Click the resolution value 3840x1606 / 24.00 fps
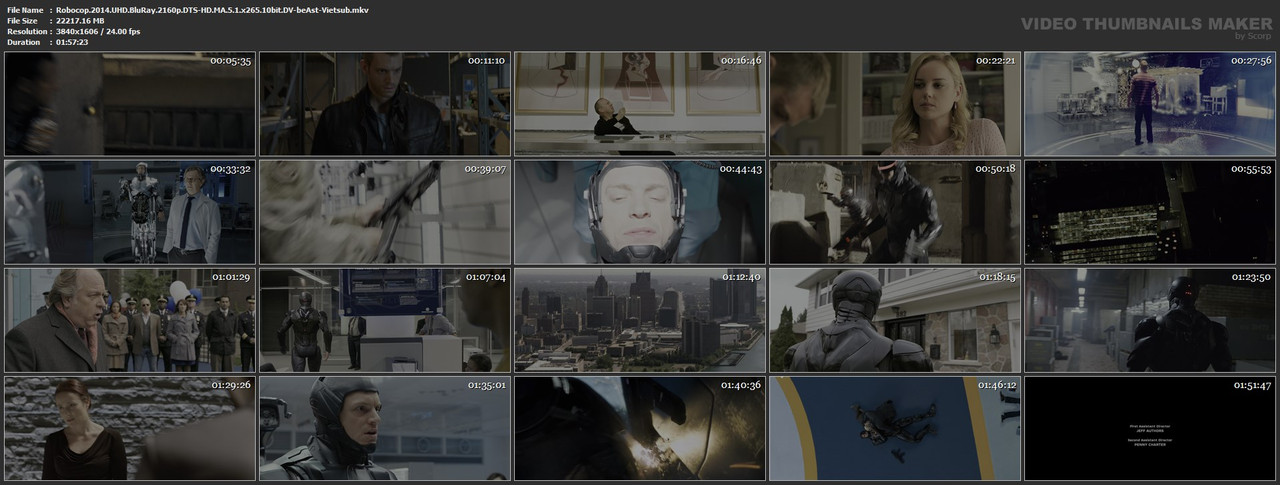This screenshot has width=1280, height=485. click(x=98, y=31)
